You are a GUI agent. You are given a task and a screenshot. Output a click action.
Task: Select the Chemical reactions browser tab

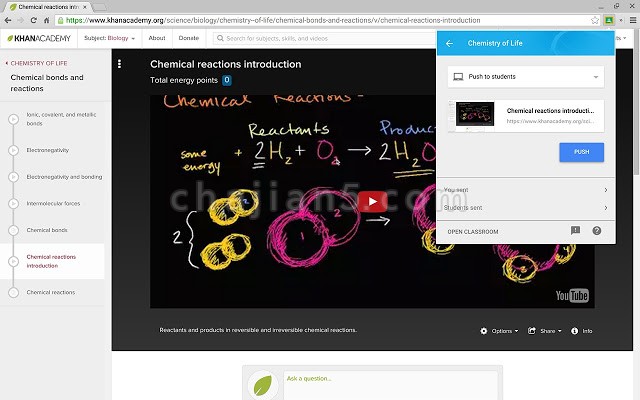coord(49,7)
